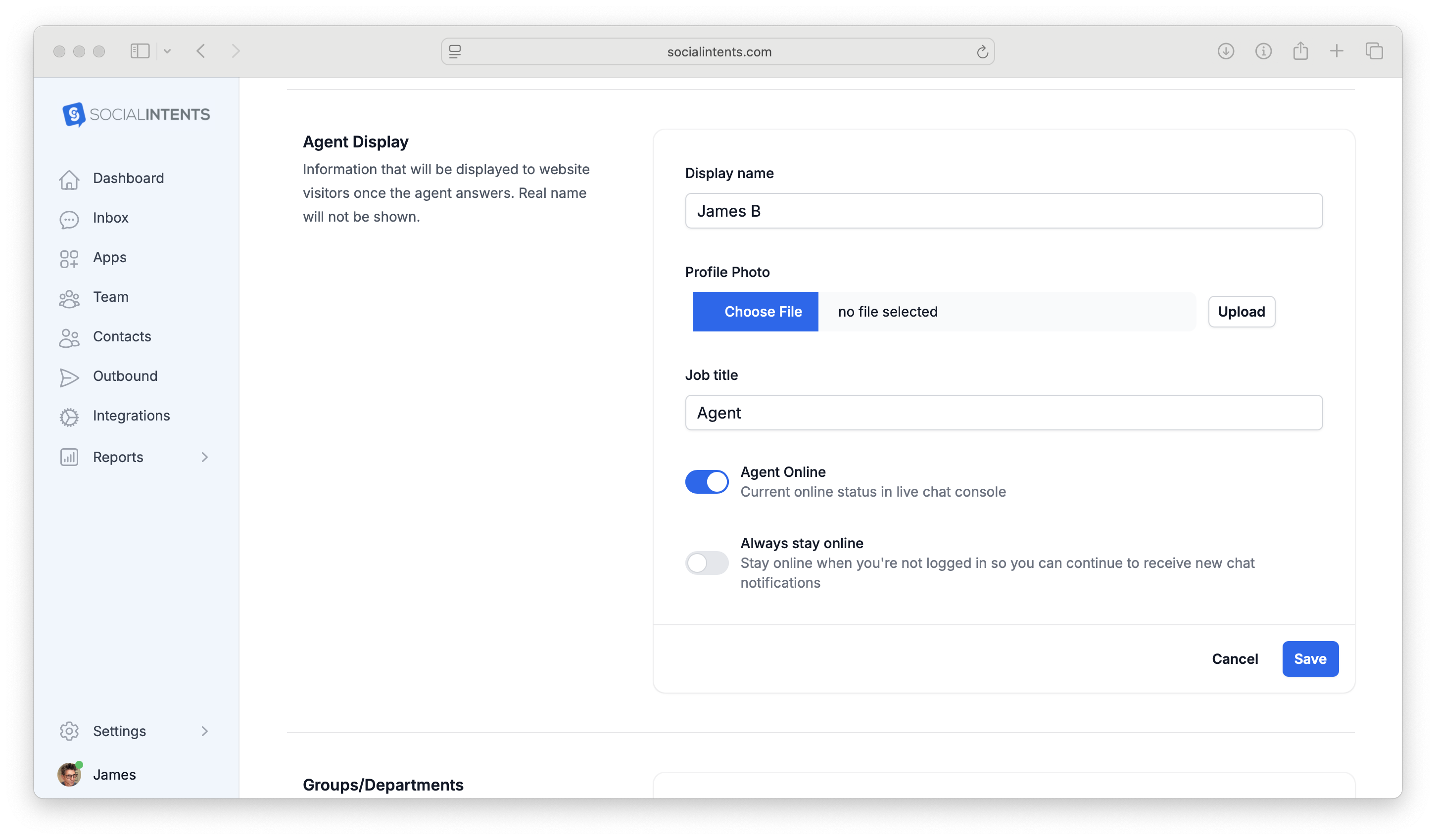Click the Apps grid icon
The image size is (1436, 840).
69,258
